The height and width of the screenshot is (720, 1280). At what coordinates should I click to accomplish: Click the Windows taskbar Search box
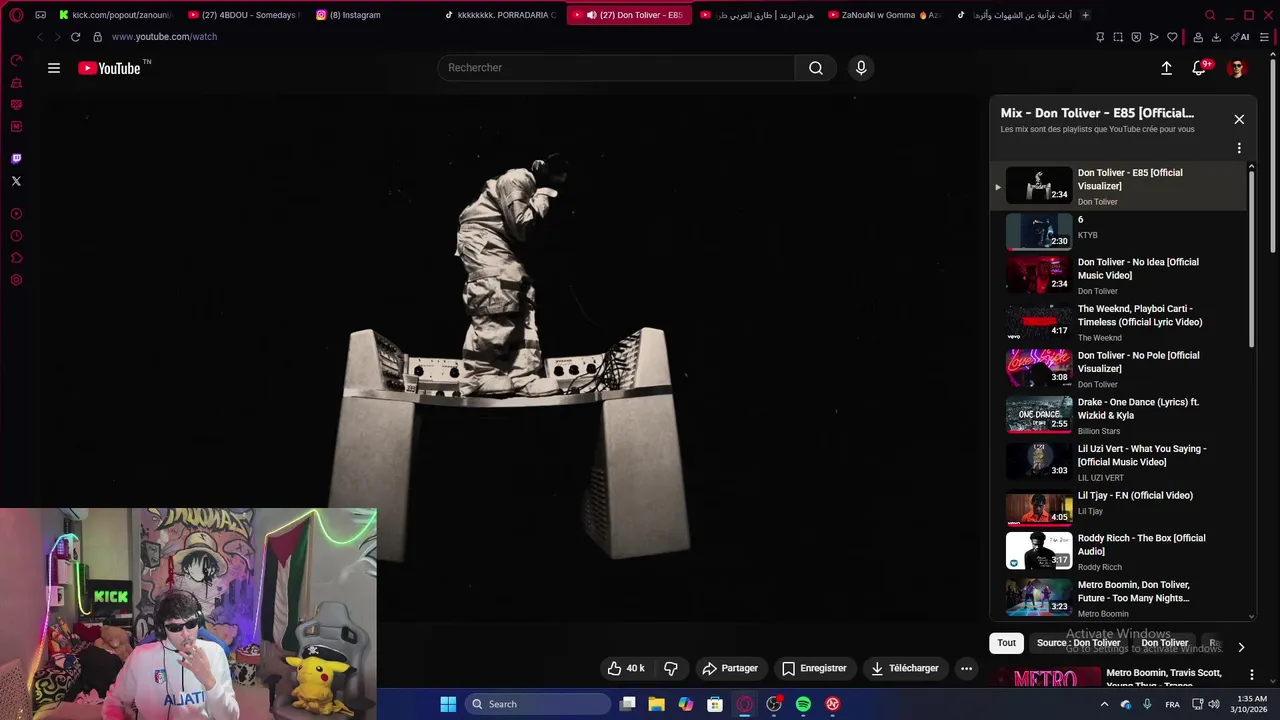point(538,704)
